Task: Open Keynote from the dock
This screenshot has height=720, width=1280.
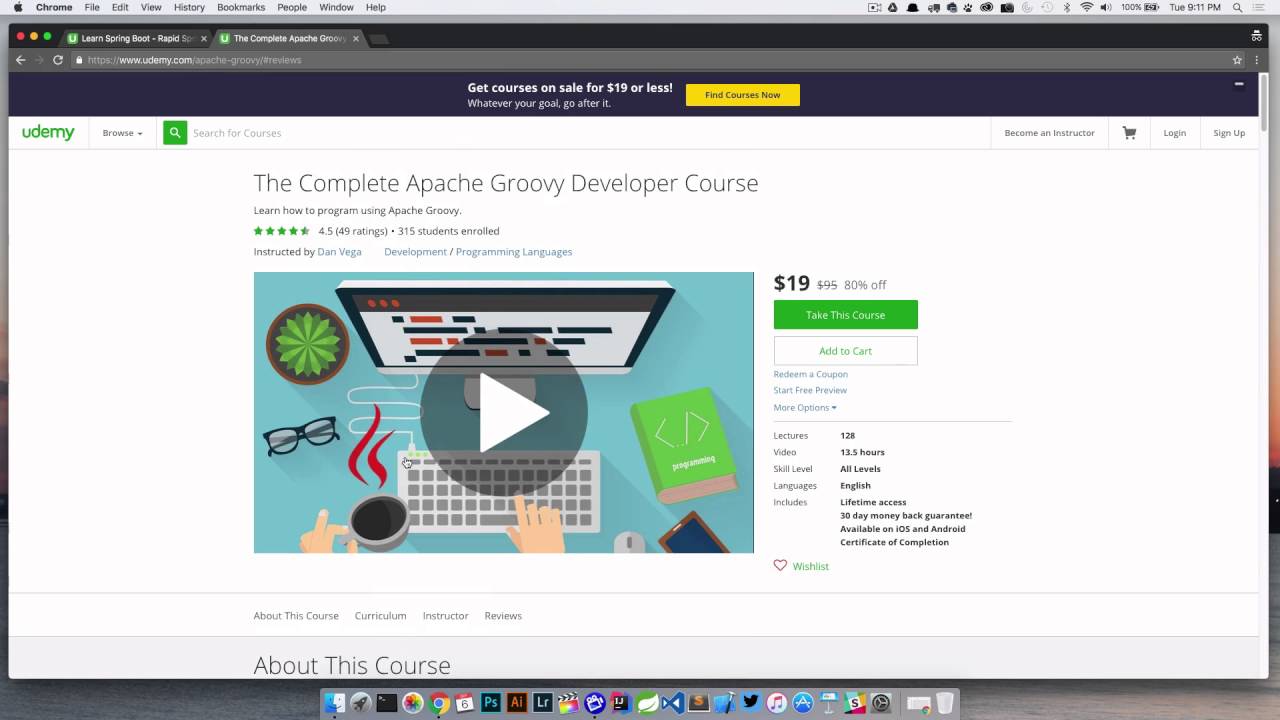Action: coord(829,703)
